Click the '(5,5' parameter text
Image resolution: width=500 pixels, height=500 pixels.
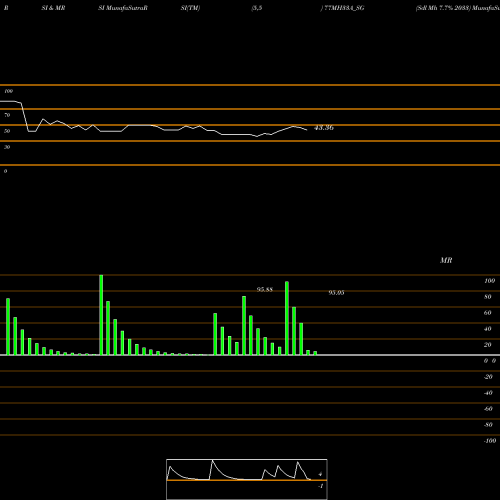(x=257, y=8)
